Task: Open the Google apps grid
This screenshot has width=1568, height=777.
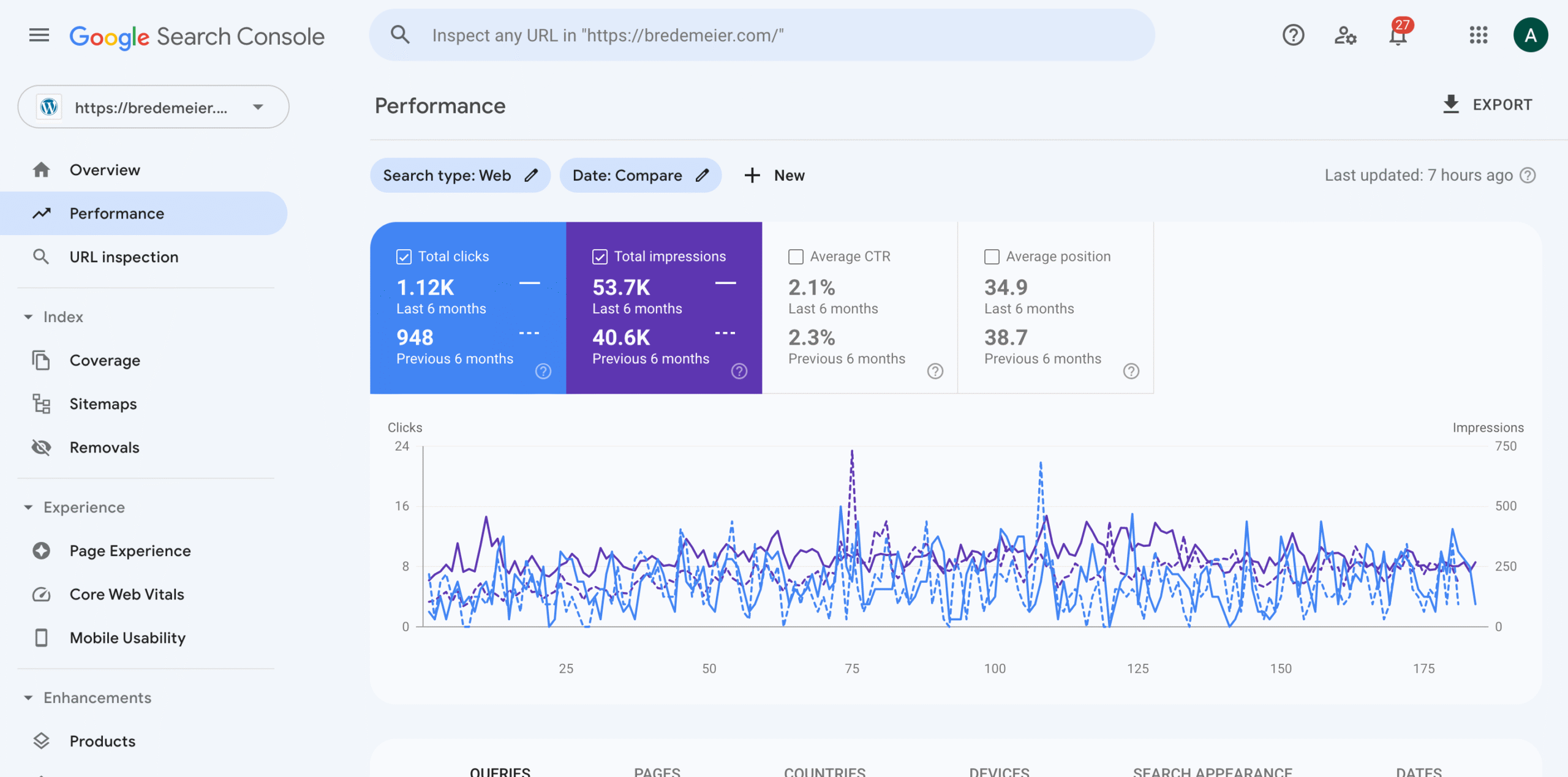Action: tap(1478, 35)
